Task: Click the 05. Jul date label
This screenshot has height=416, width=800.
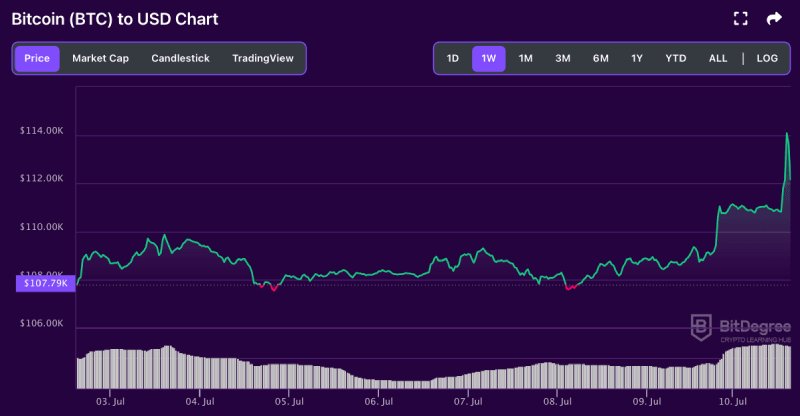Action: (x=289, y=402)
